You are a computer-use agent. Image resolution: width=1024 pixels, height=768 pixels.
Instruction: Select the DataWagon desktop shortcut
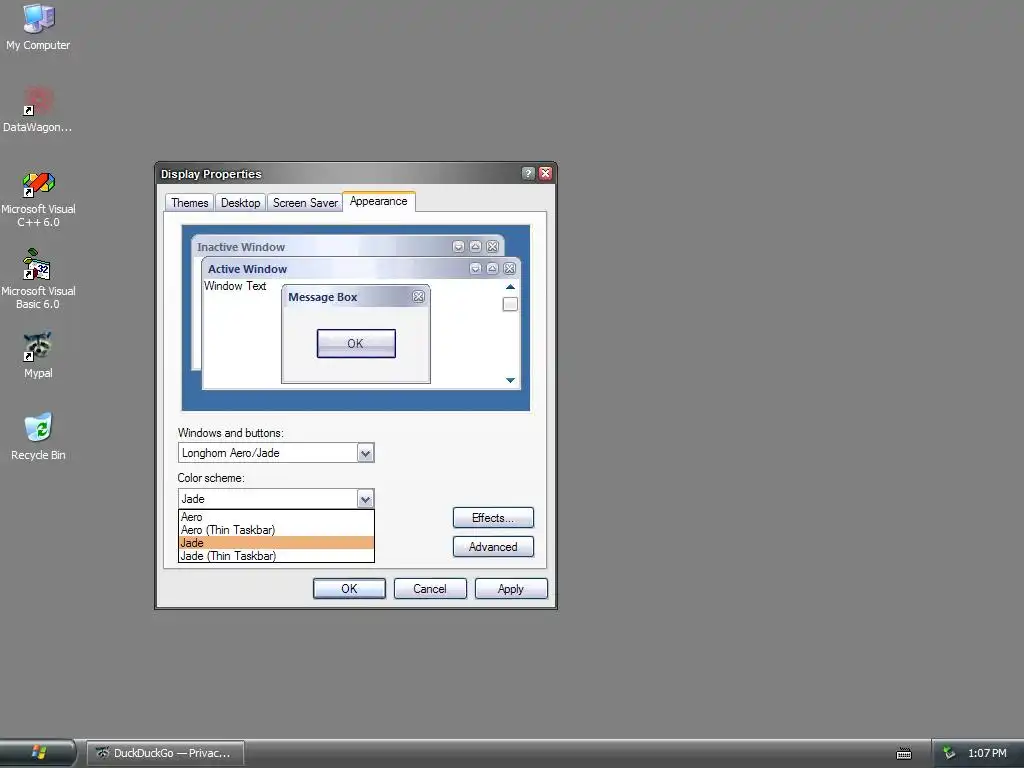coord(38,109)
